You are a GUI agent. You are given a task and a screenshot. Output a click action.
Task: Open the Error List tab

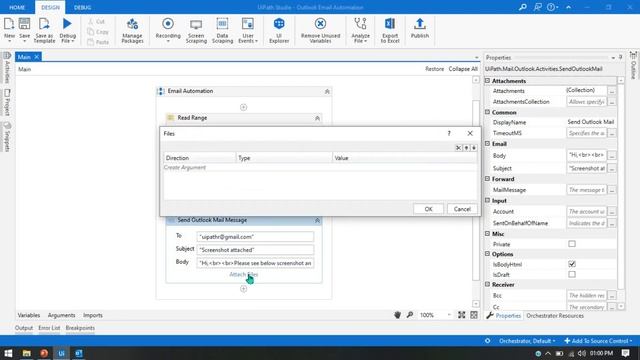coord(49,328)
